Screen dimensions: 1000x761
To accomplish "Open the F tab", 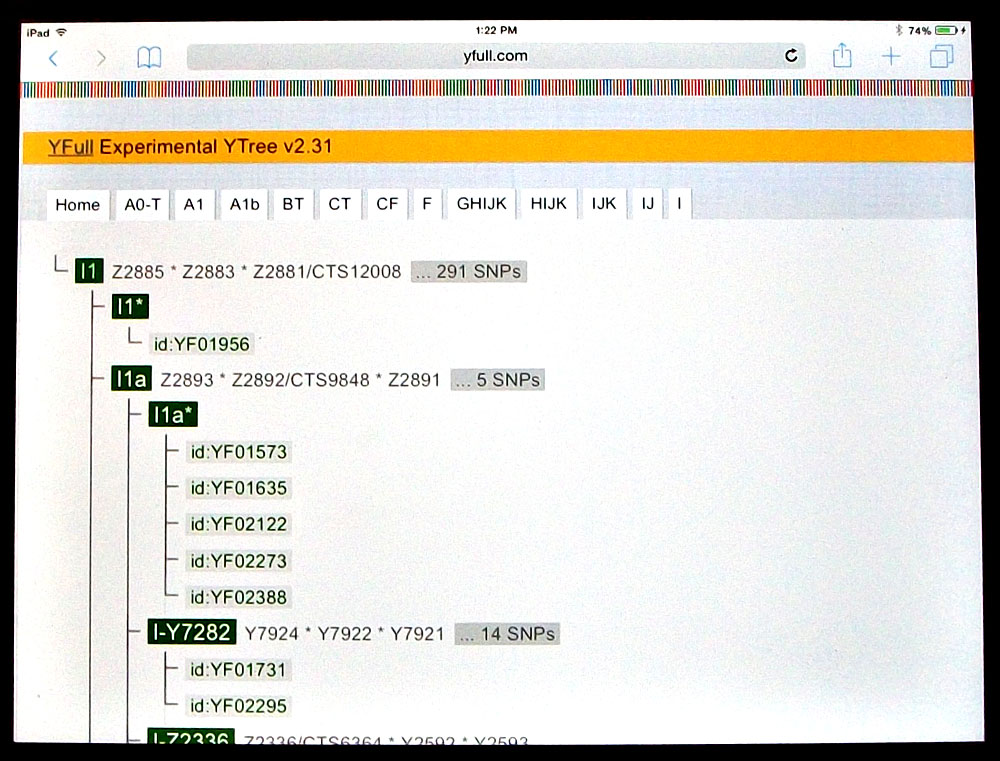I will [x=427, y=204].
